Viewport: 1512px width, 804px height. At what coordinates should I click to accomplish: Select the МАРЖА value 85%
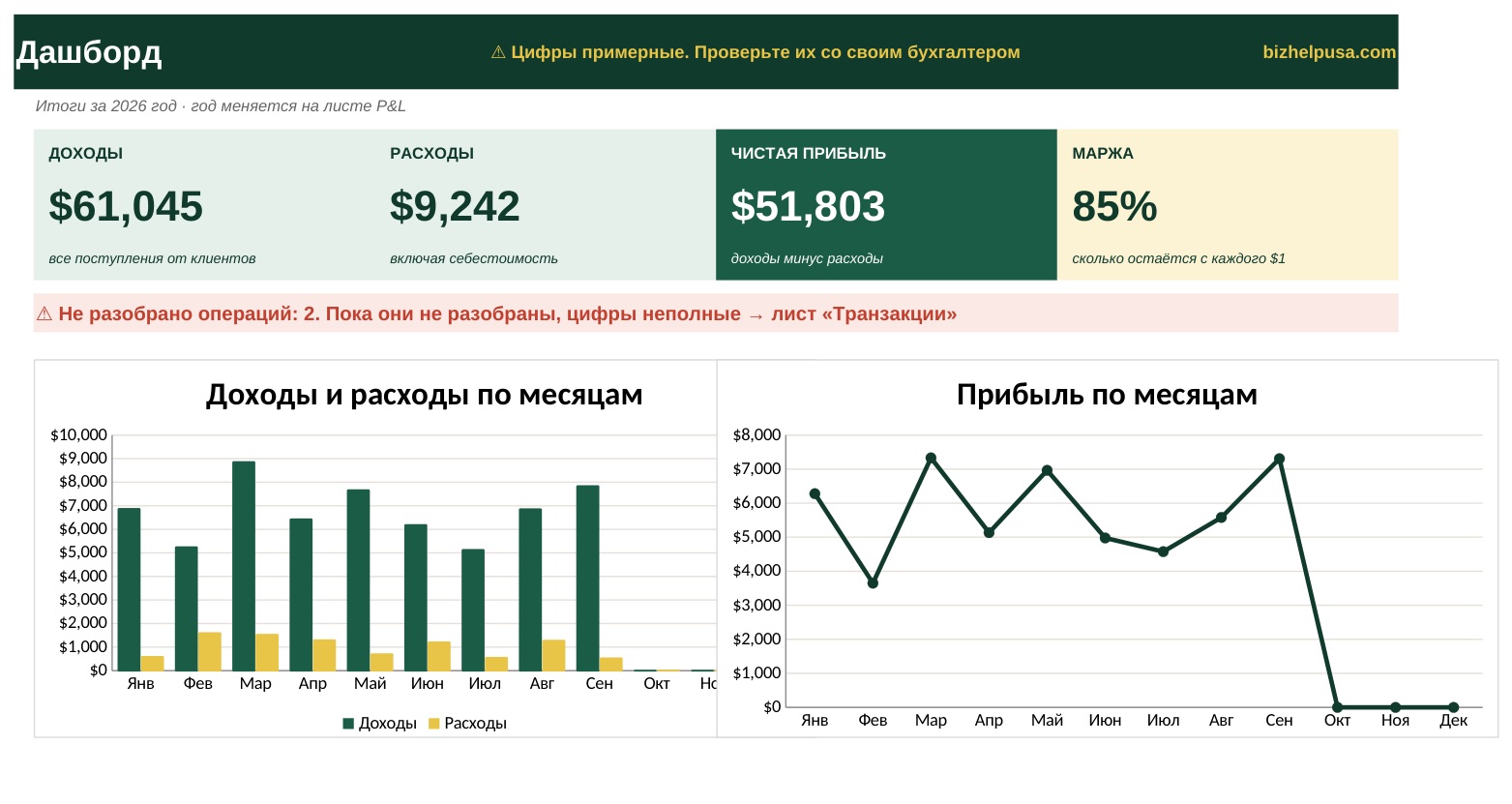[x=1114, y=206]
